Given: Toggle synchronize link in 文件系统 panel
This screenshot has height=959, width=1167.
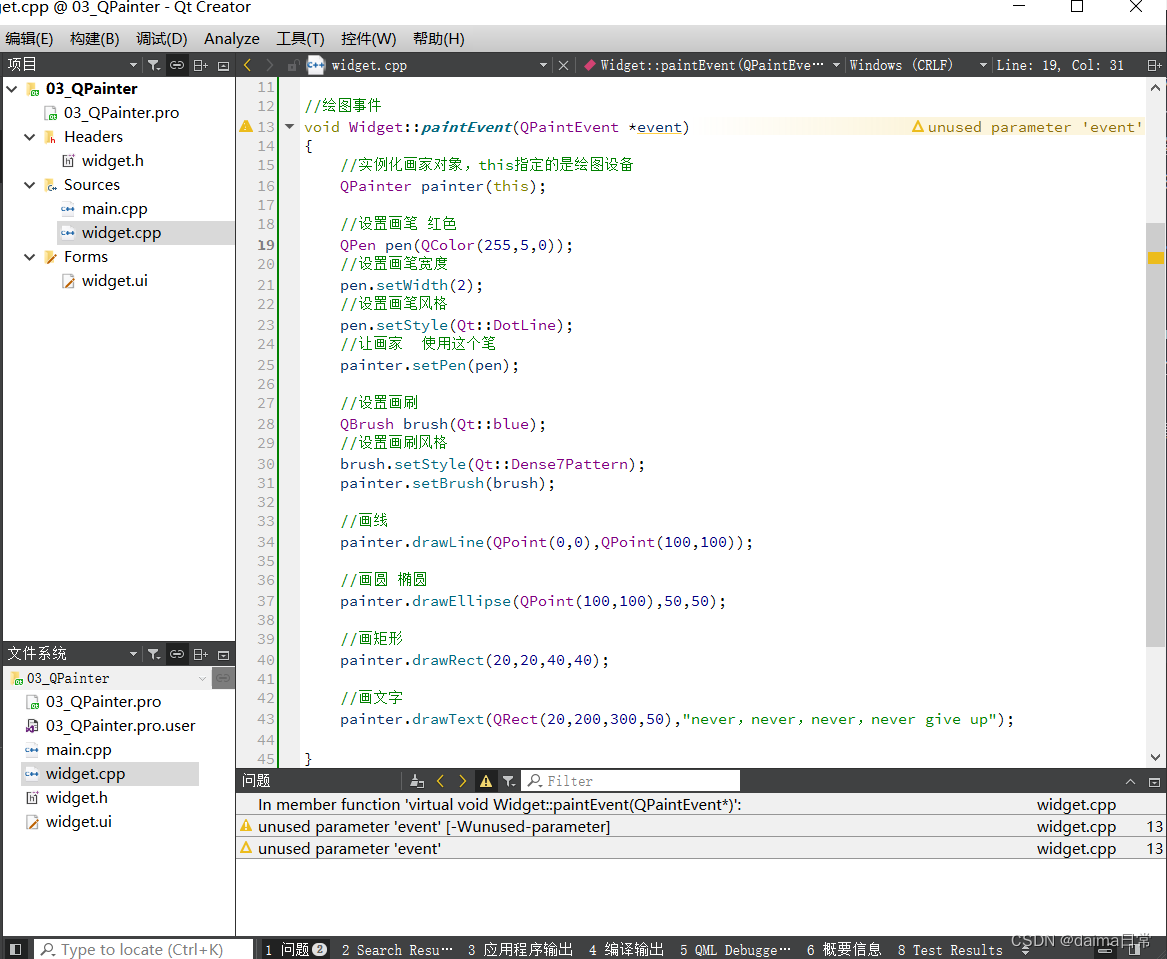Looking at the screenshot, I should 177,655.
